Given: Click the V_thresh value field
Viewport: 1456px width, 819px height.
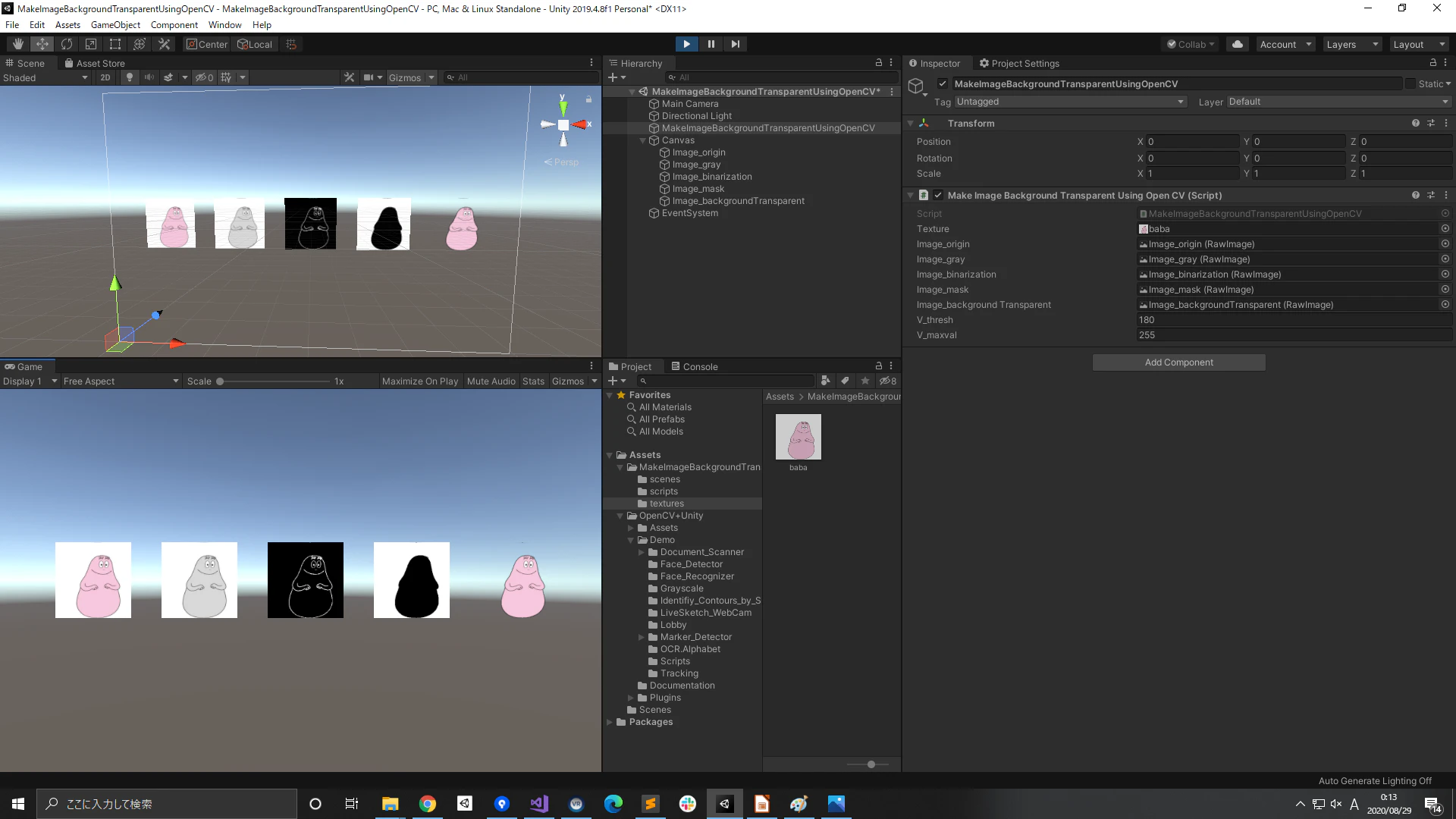Looking at the screenshot, I should coord(1293,320).
